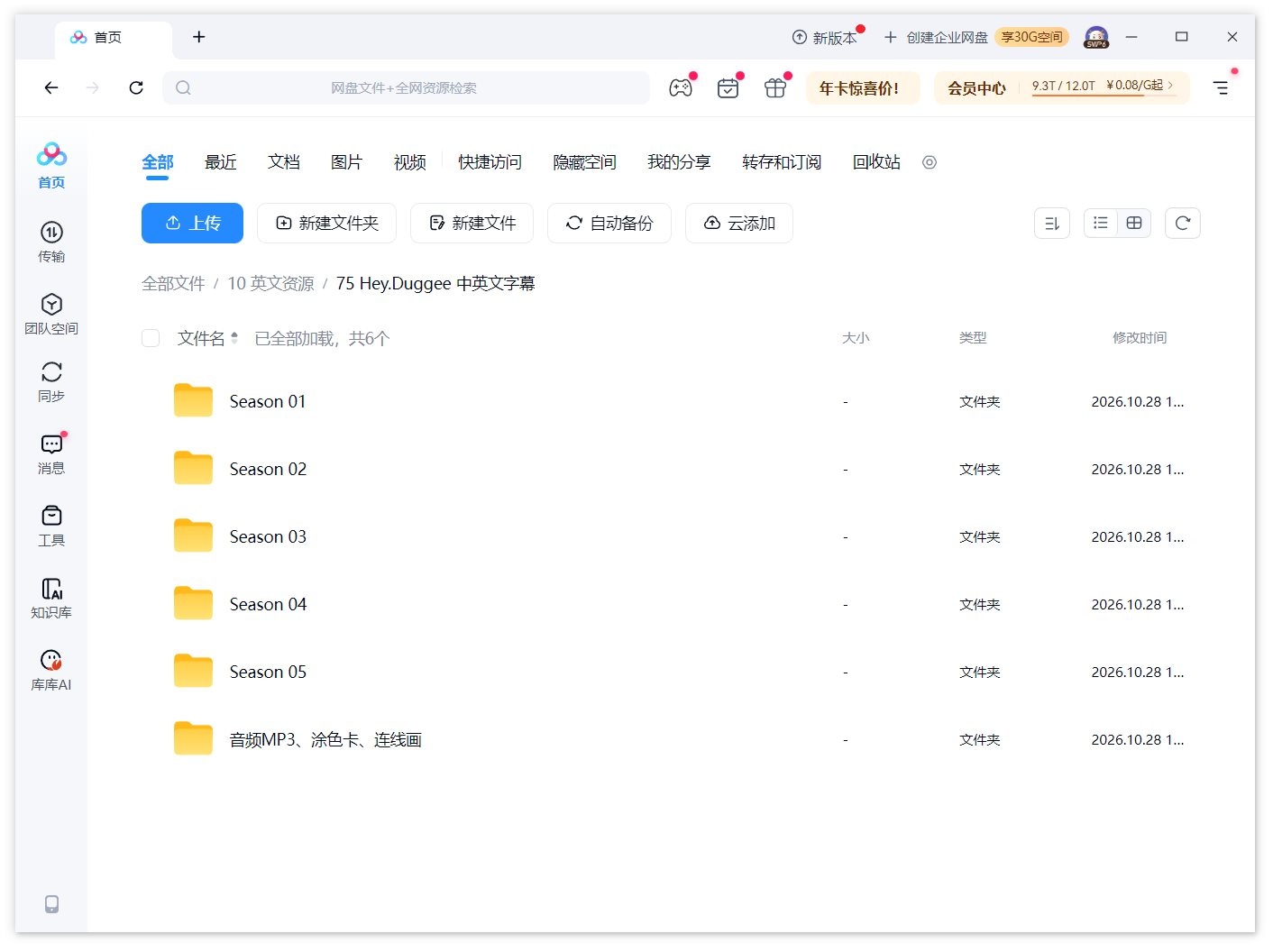
Task: Open the 音频MP3 folder icon
Action: click(193, 738)
